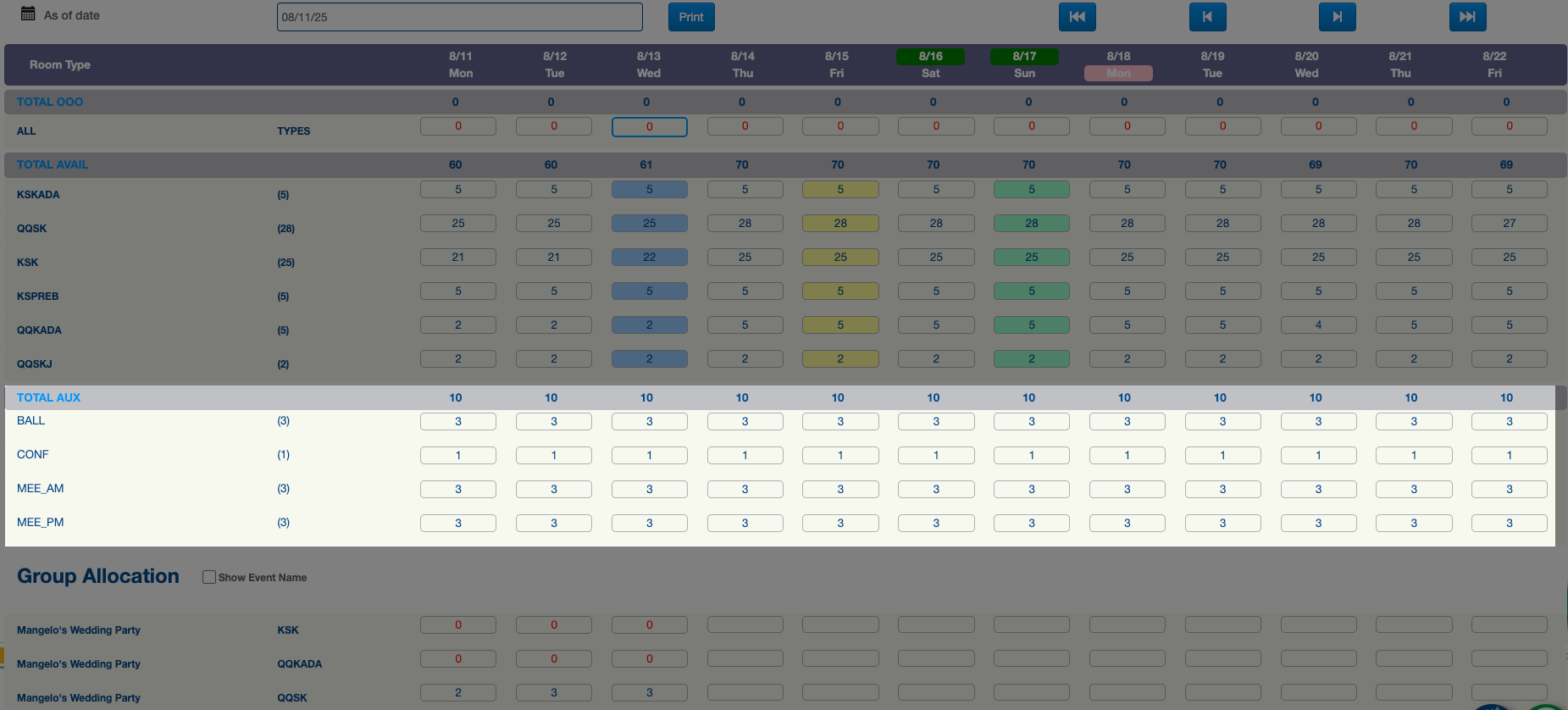Jump back with the double-arrow rewind button
The height and width of the screenshot is (710, 1568).
coord(1077,17)
